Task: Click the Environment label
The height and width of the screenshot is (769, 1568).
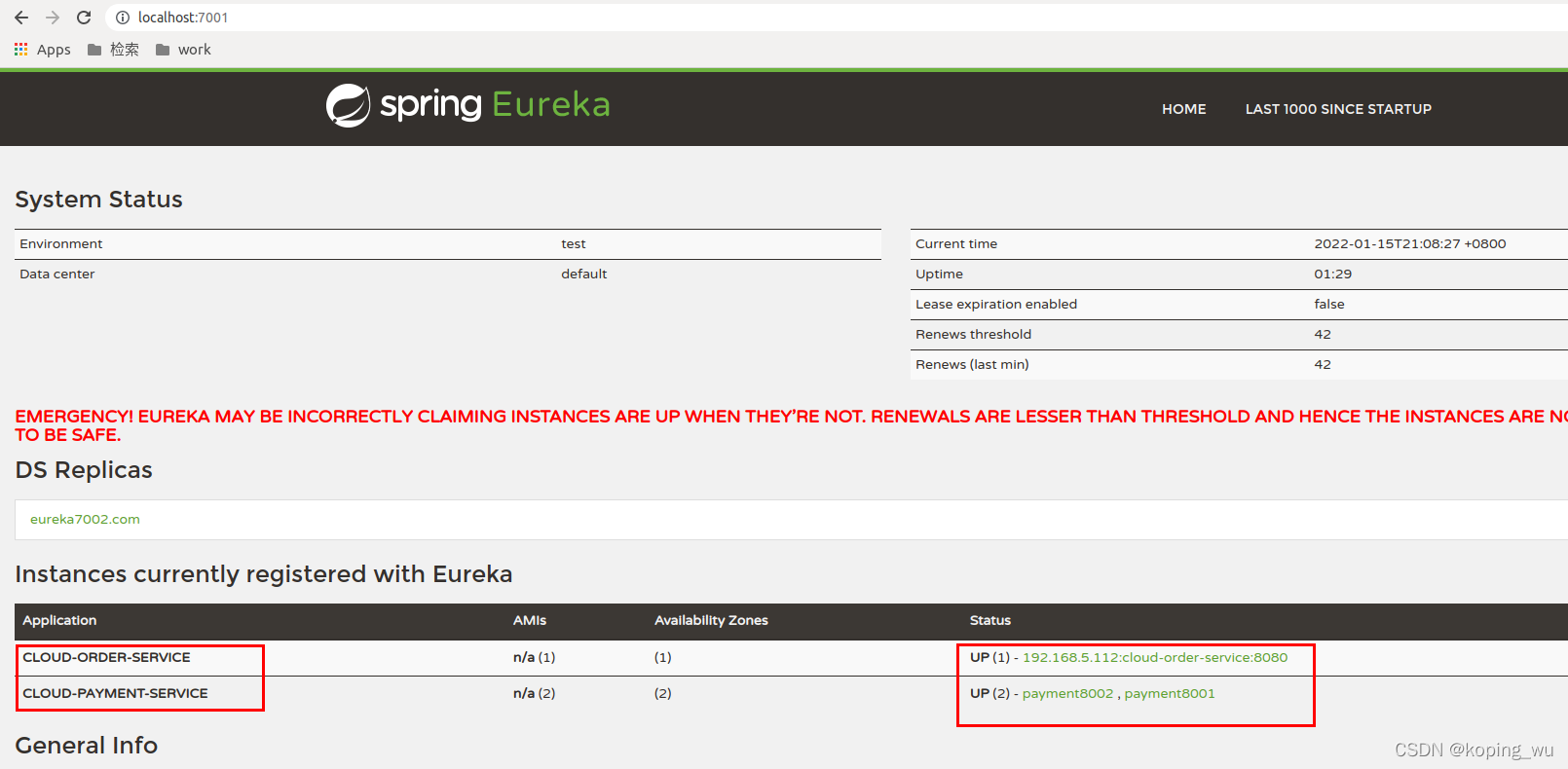Action: [60, 244]
